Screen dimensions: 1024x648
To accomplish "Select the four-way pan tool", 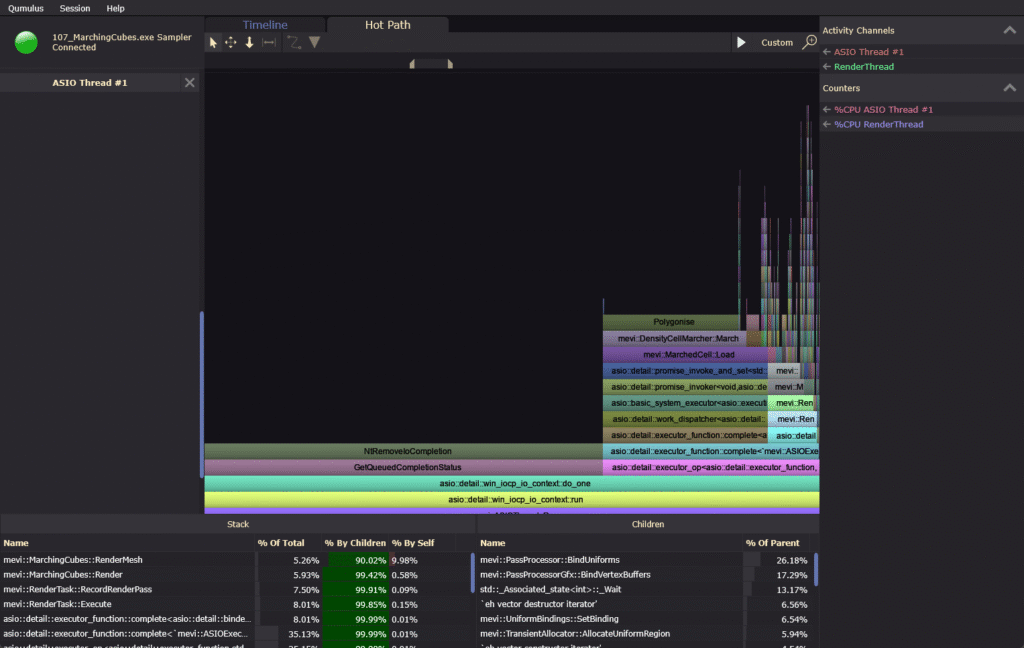I will pyautogui.click(x=231, y=42).
